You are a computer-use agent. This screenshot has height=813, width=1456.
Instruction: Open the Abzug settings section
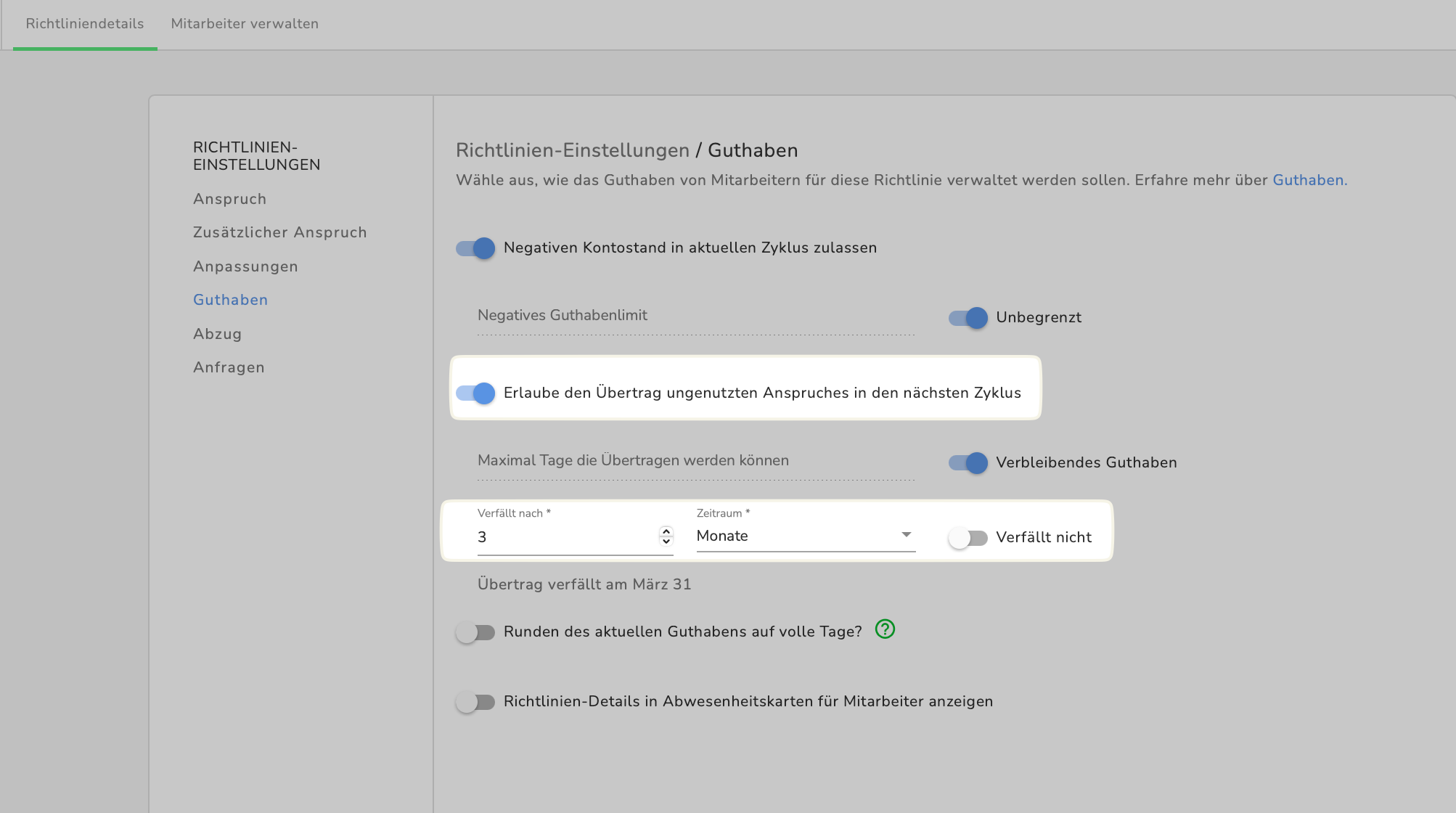pos(217,334)
